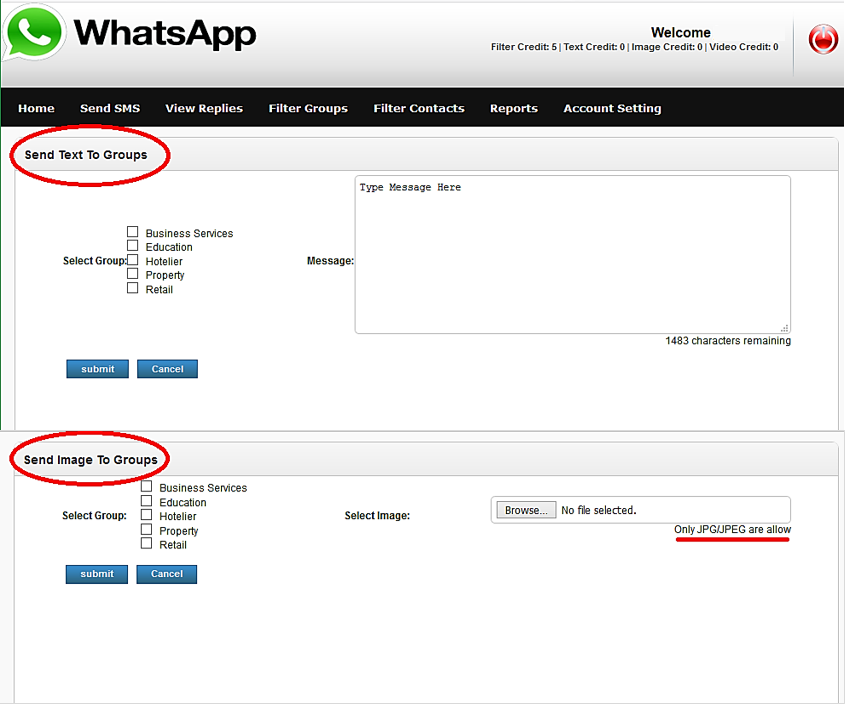
Task: Open Account Setting menu
Action: pyautogui.click(x=612, y=108)
